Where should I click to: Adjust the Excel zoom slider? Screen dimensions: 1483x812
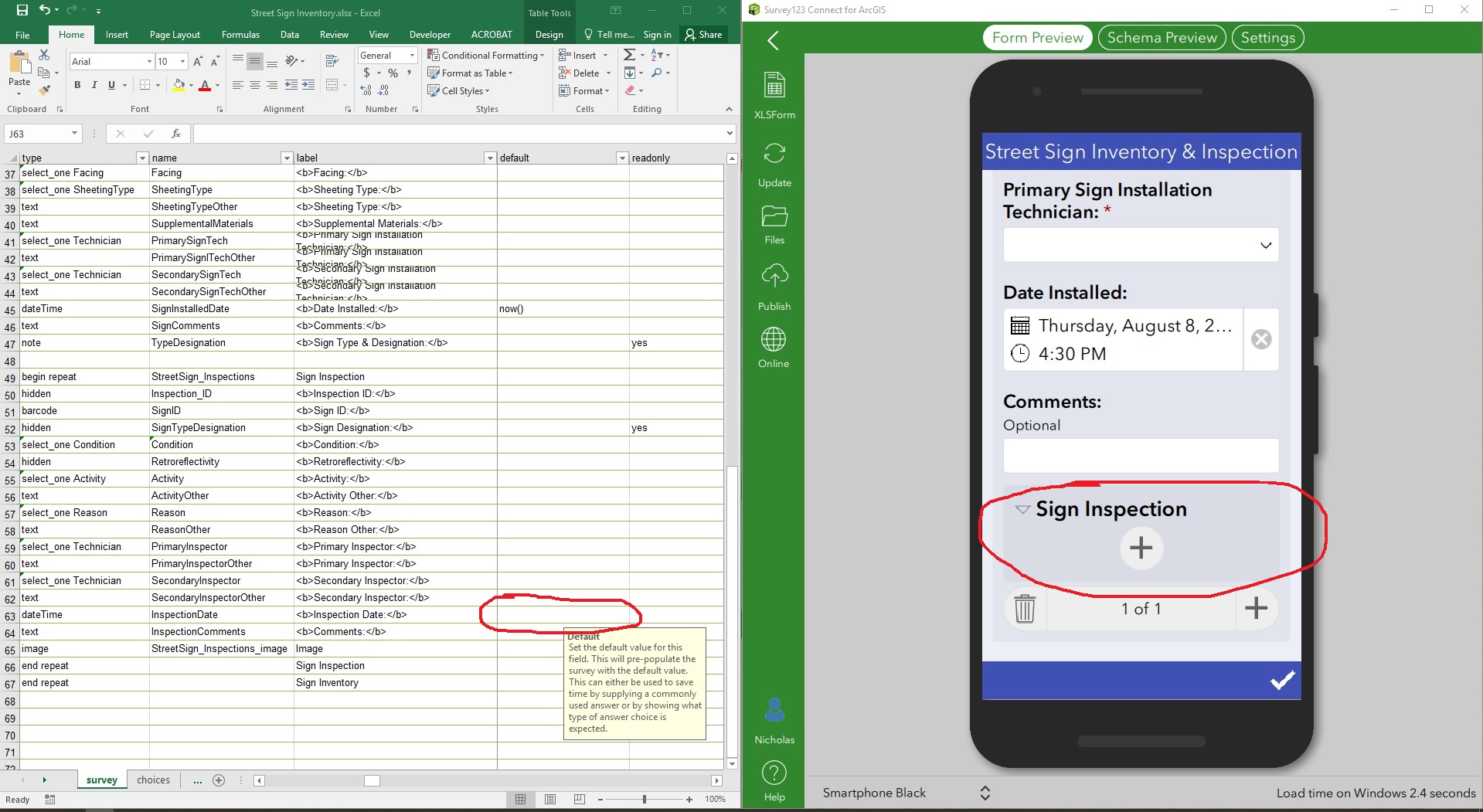pos(644,799)
